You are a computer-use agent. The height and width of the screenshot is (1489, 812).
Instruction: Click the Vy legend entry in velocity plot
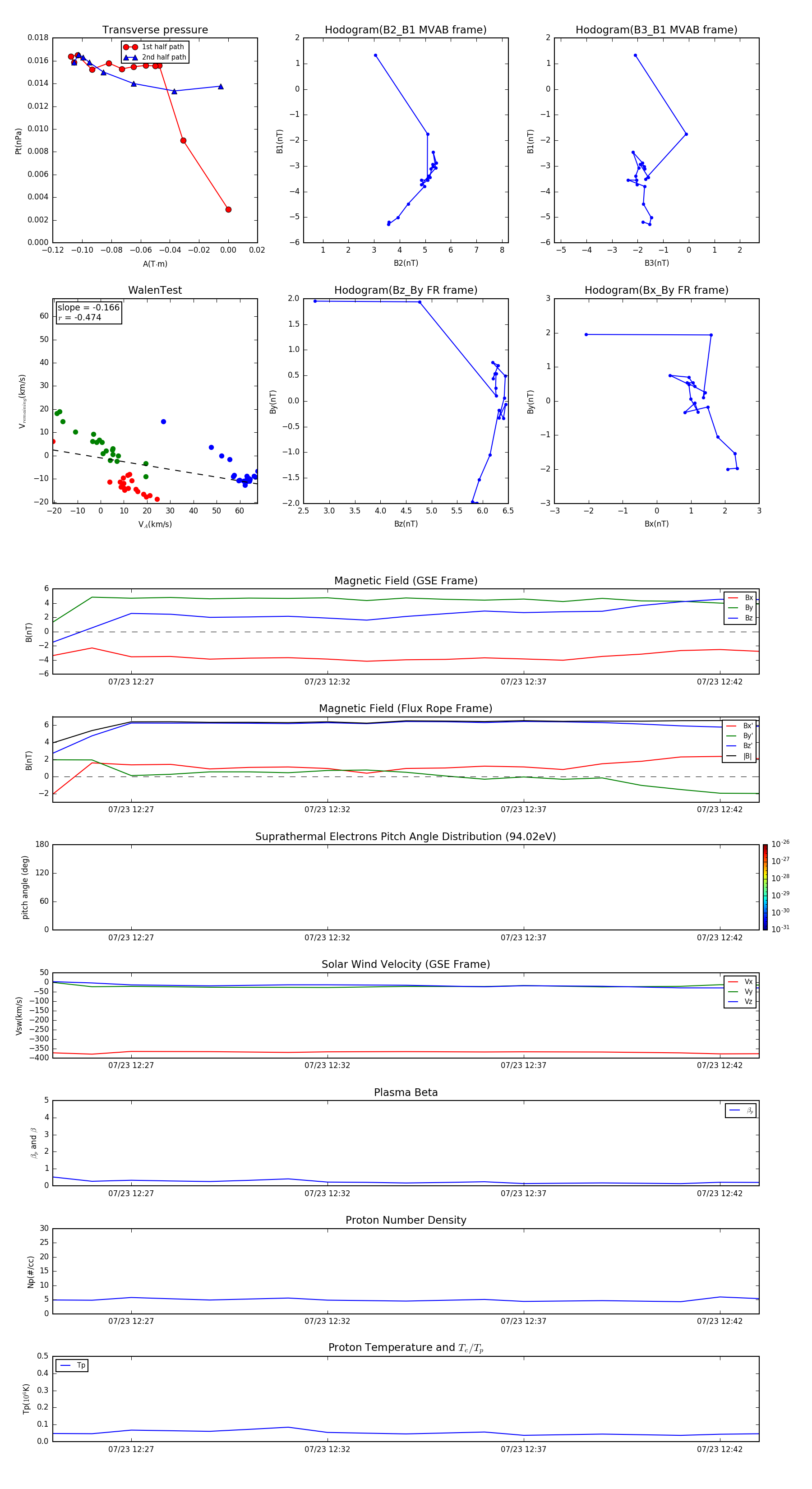pyautogui.click(x=740, y=991)
